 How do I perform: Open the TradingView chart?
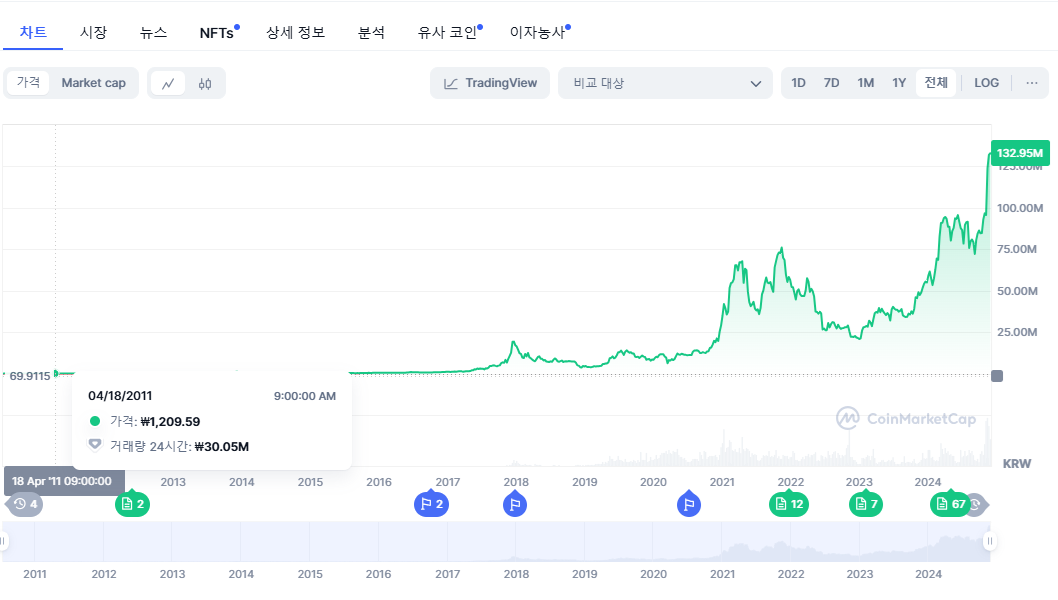tap(491, 83)
